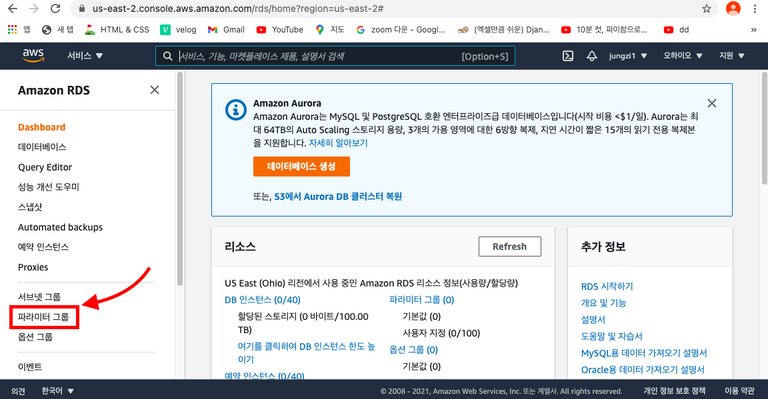Open the DB 인스턴스 (0/40) link
This screenshot has height=399, width=768.
[263, 300]
